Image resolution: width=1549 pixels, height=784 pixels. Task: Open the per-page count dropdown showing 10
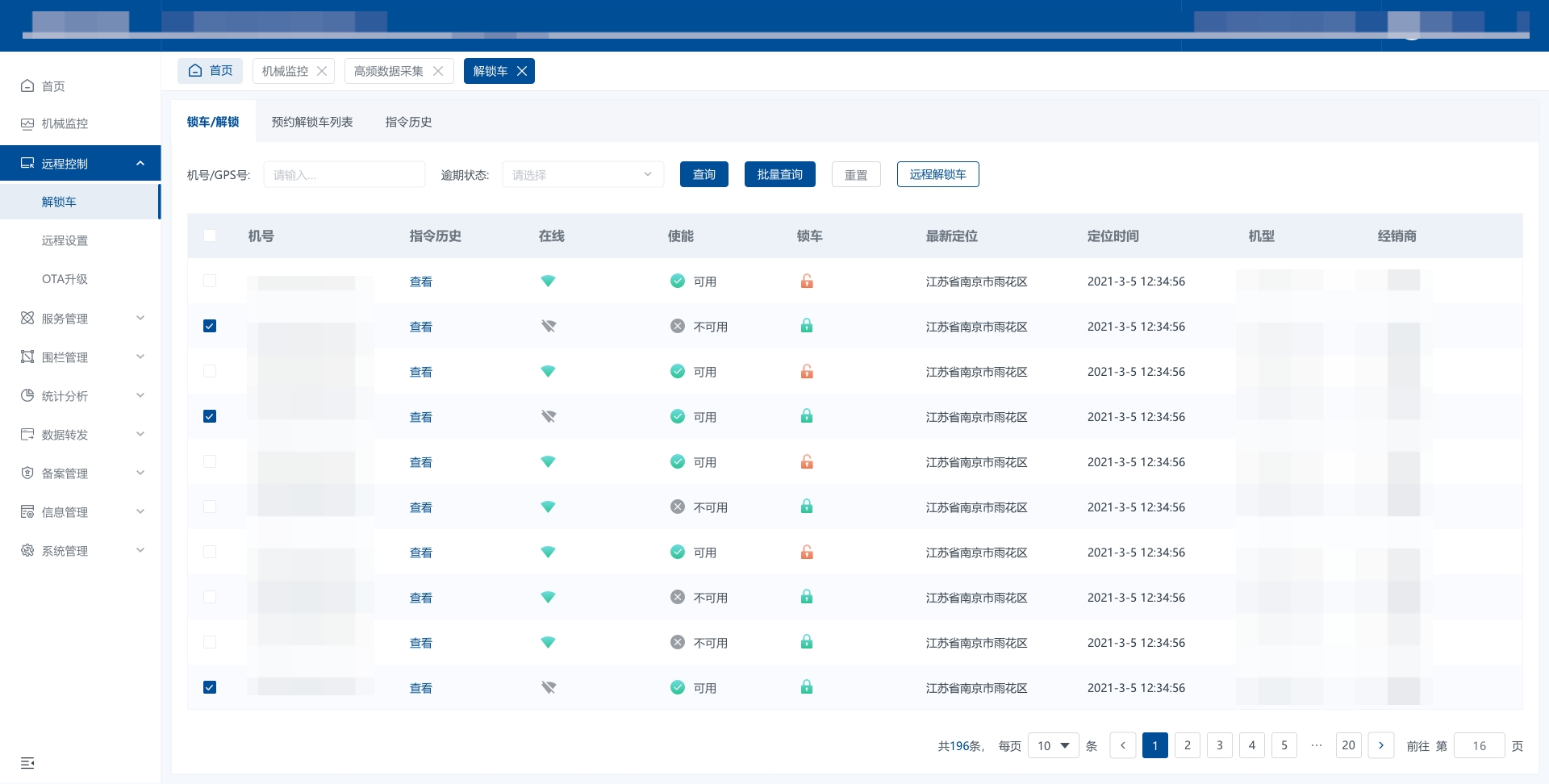point(1053,745)
